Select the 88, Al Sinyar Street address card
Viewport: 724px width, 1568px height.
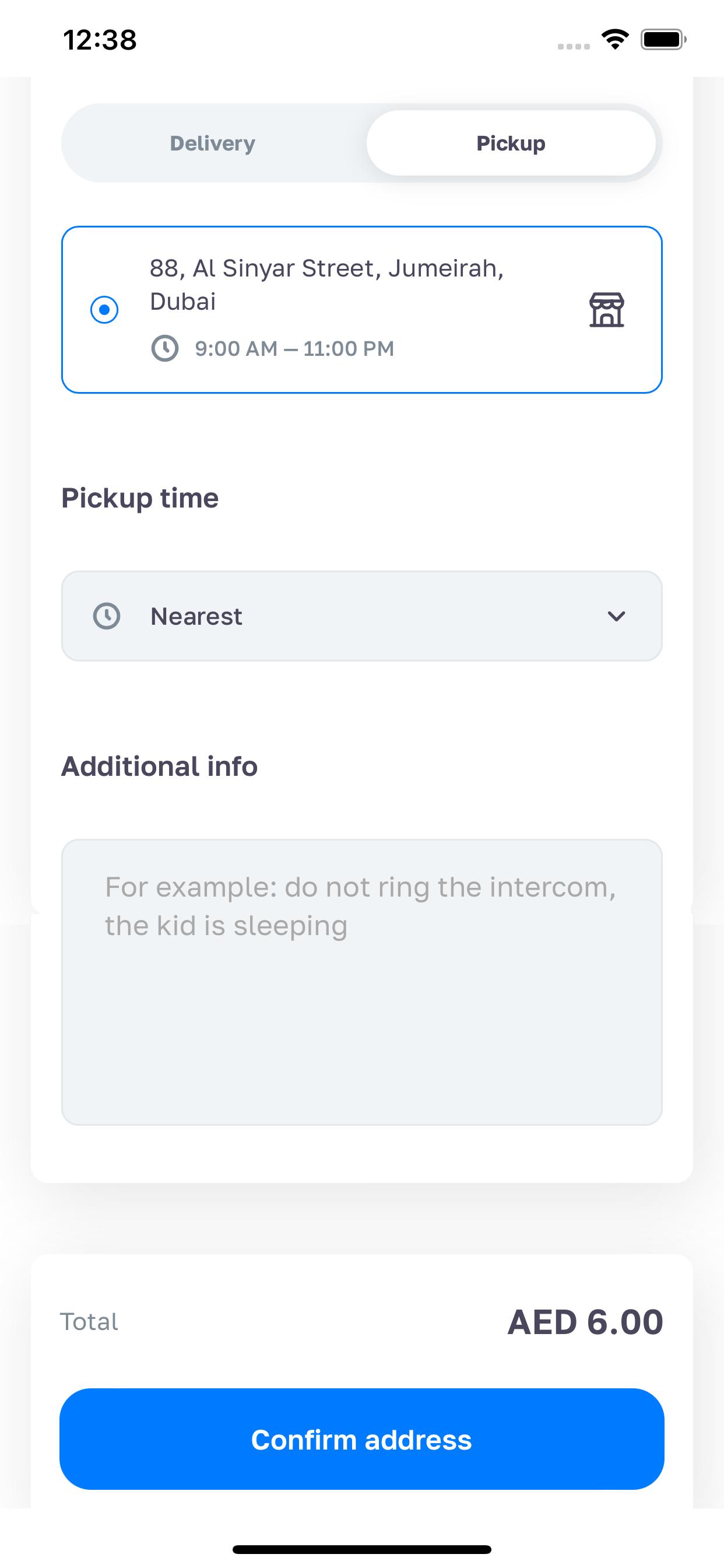click(362, 310)
